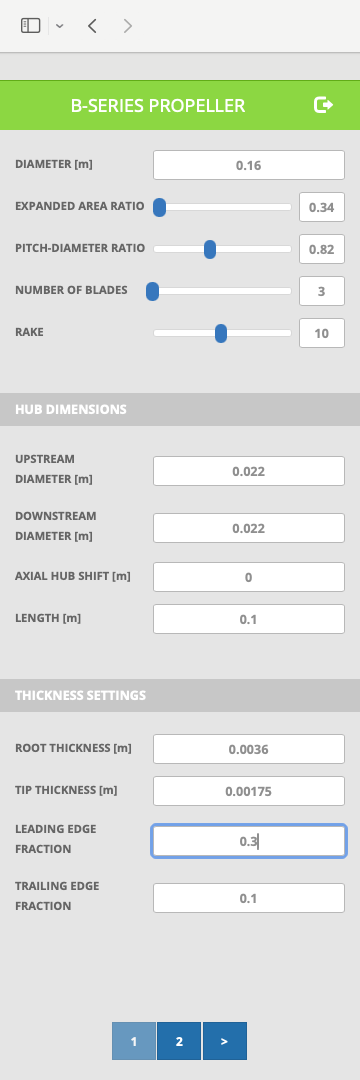Click the export icon in the B-Series Propeller header
The image size is (360, 1080).
[x=324, y=105]
